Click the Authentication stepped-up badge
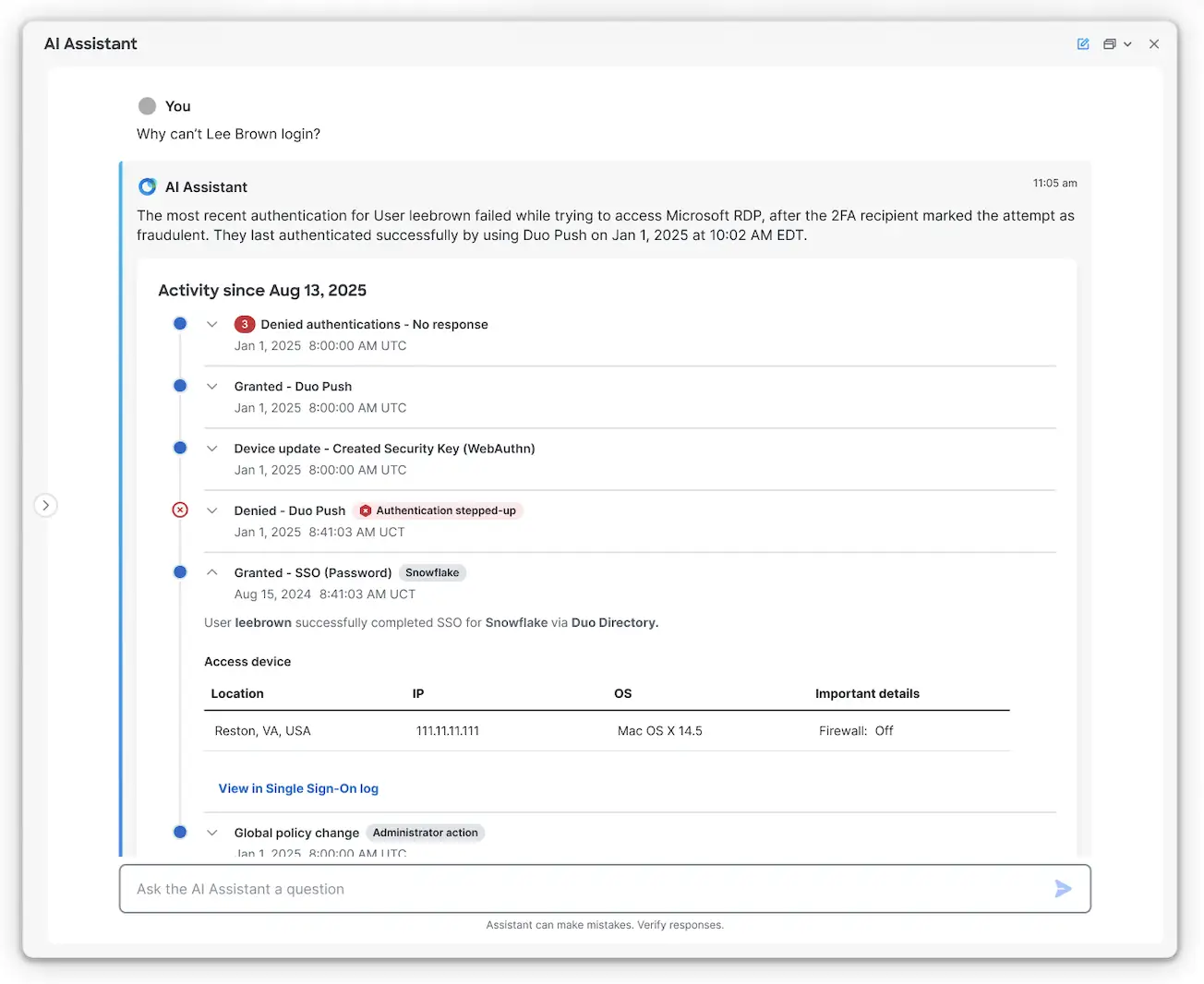 point(438,510)
